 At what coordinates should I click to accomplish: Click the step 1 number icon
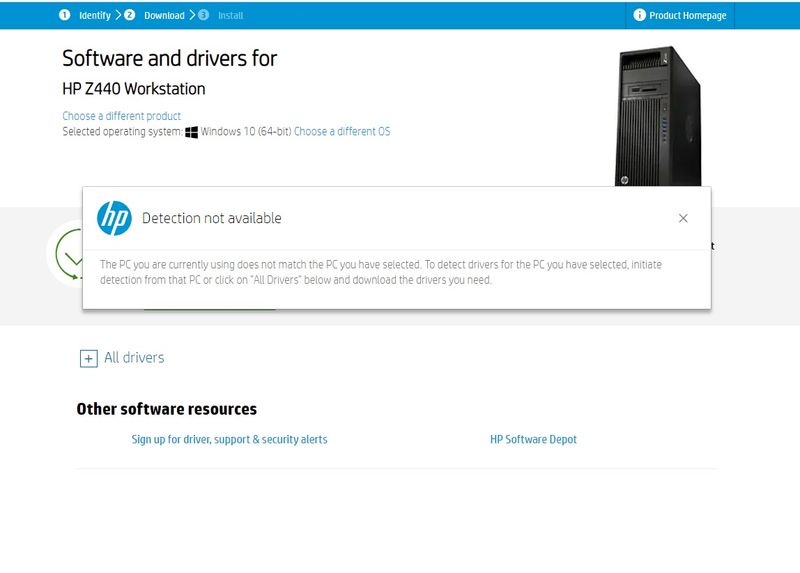tap(64, 15)
